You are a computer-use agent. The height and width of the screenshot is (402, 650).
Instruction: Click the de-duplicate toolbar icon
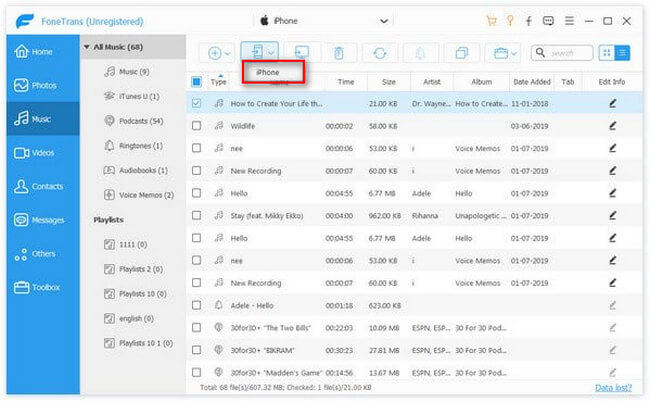(x=461, y=52)
